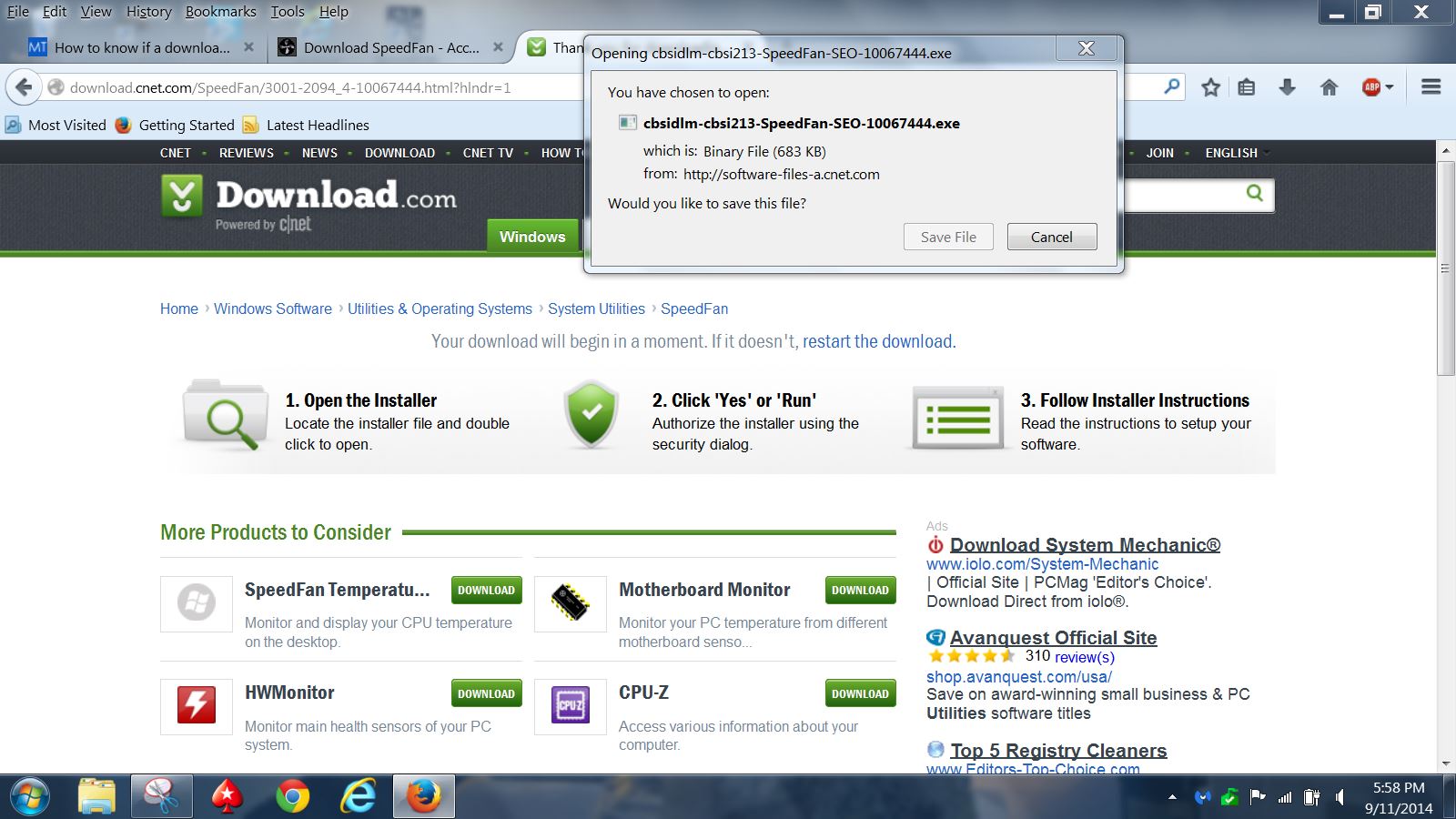Close the 'Download SpeedFan' tab
Image resolution: width=1456 pixels, height=819 pixels.
pos(498,47)
